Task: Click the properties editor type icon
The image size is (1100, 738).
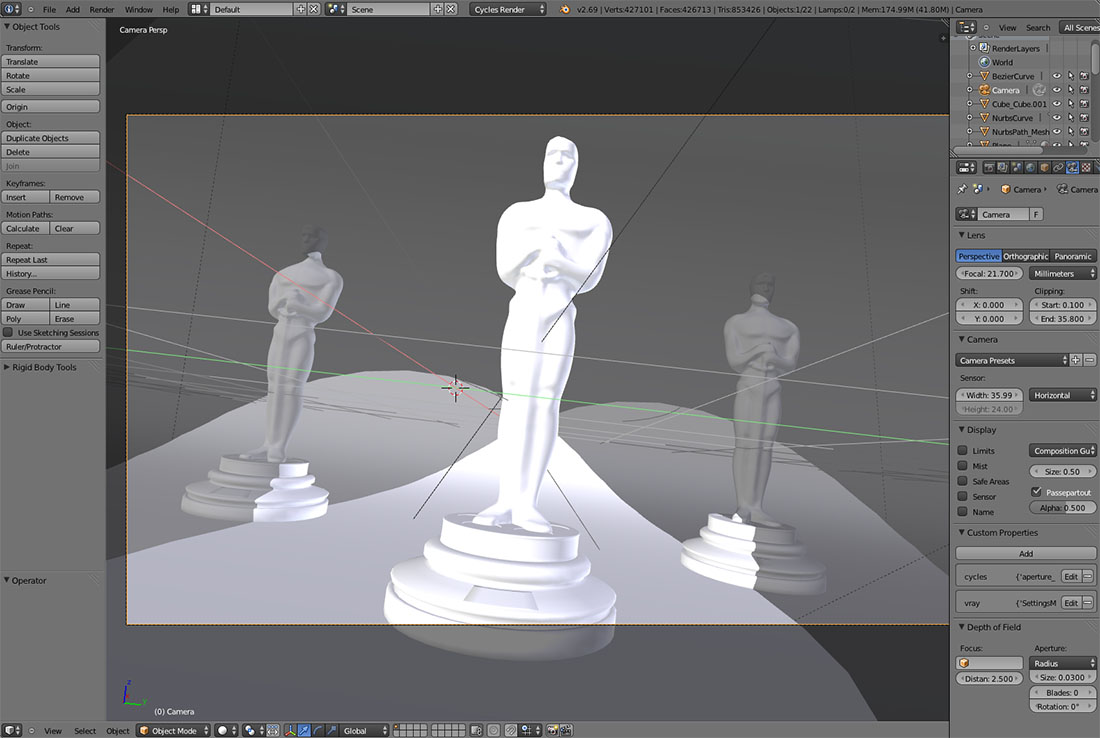Action: coord(967,168)
